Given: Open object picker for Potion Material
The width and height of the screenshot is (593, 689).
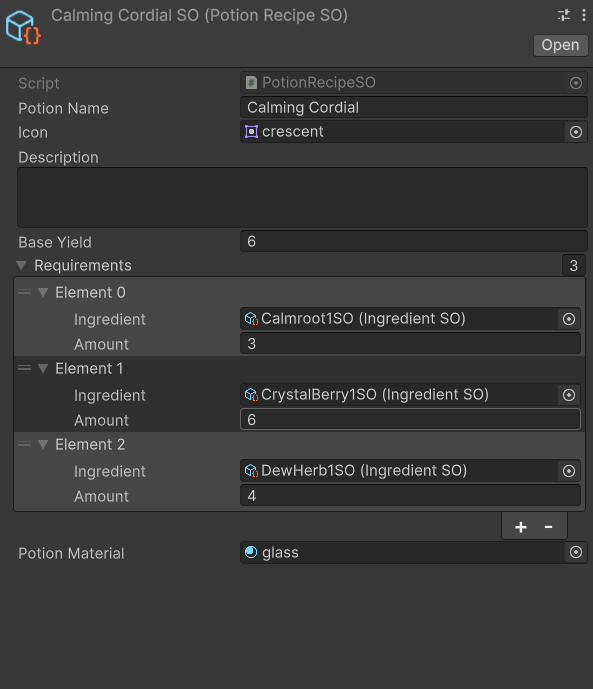Looking at the screenshot, I should point(575,552).
